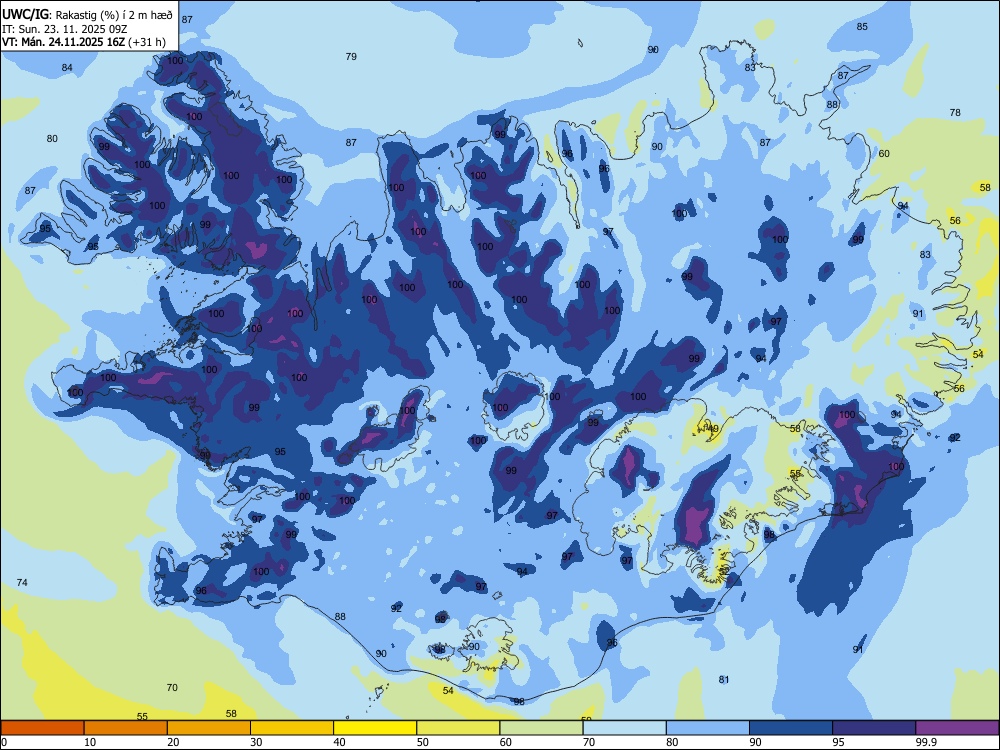
Task: Click the '78' humidity value on the map
Action: pos(955,113)
